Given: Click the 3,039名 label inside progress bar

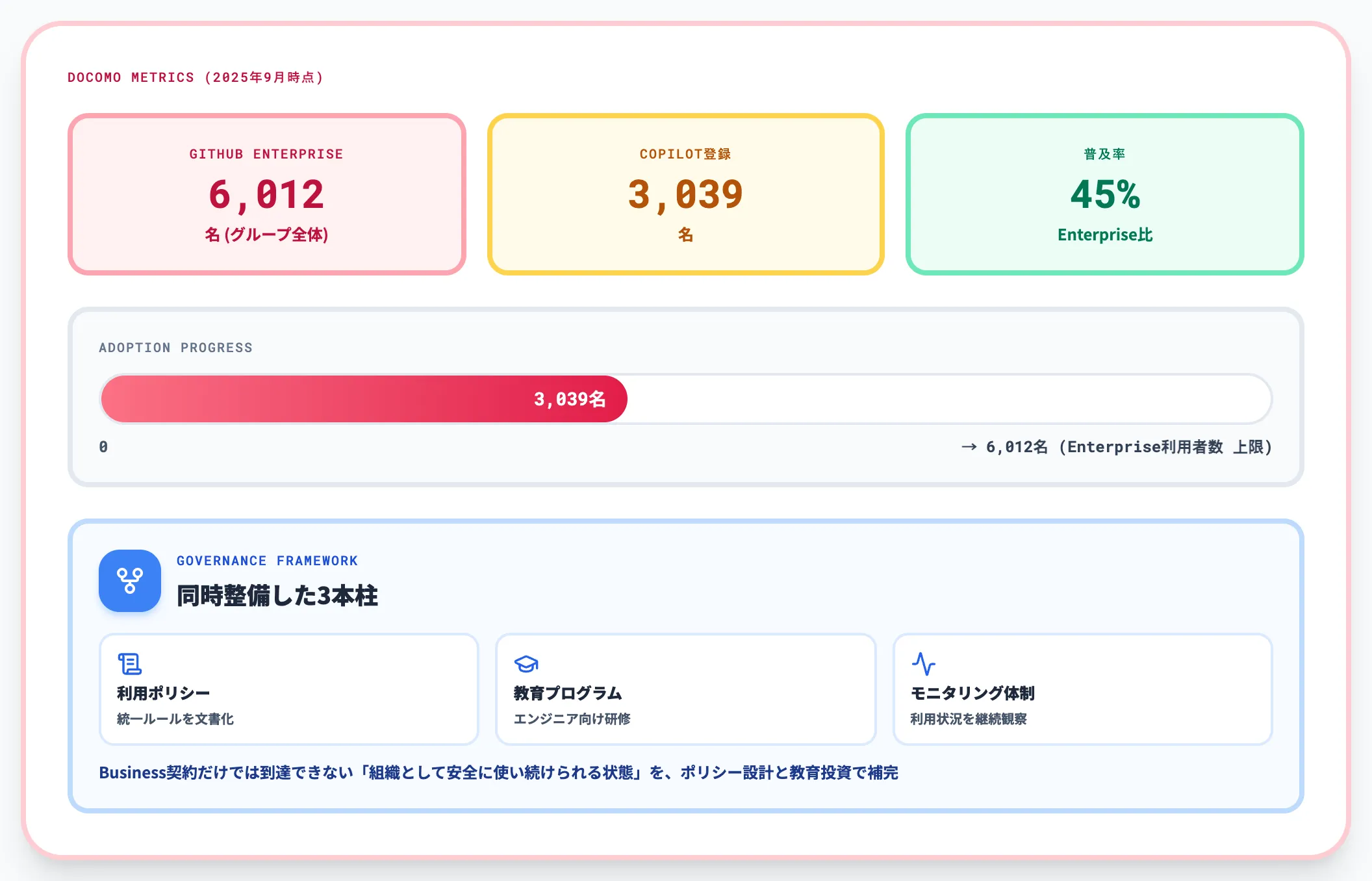Looking at the screenshot, I should [x=570, y=399].
